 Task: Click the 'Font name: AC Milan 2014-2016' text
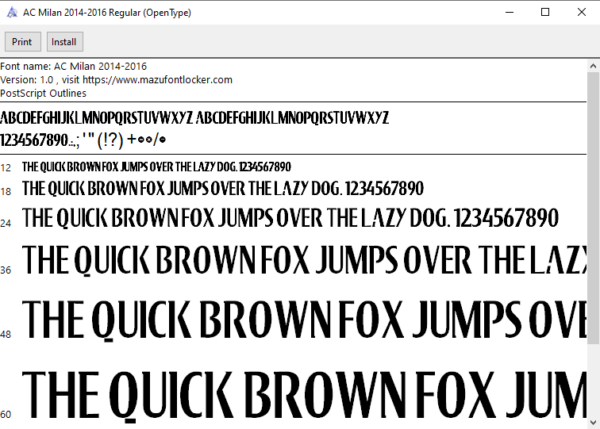click(x=73, y=66)
